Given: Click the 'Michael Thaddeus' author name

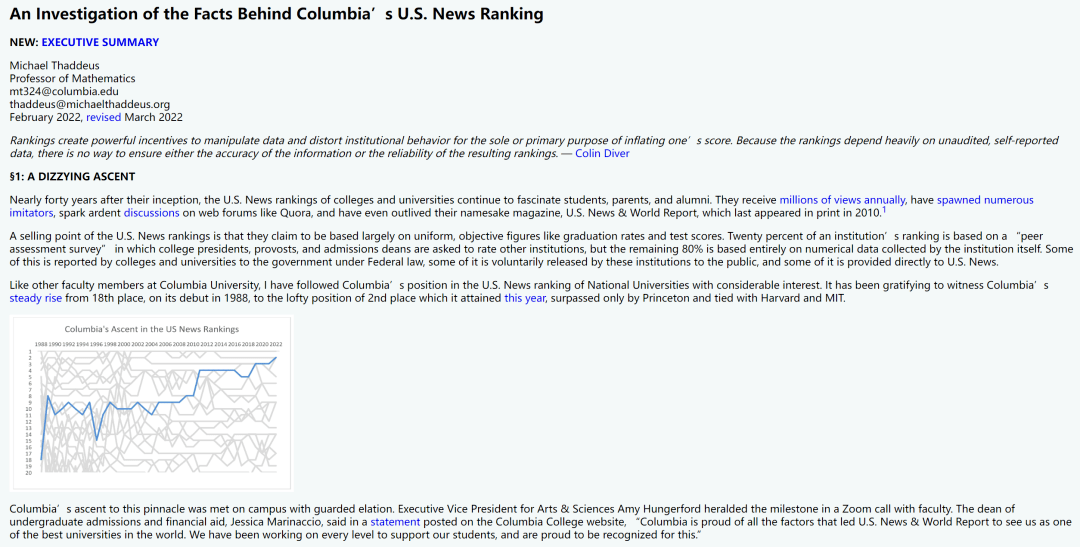Looking at the screenshot, I should [54, 65].
